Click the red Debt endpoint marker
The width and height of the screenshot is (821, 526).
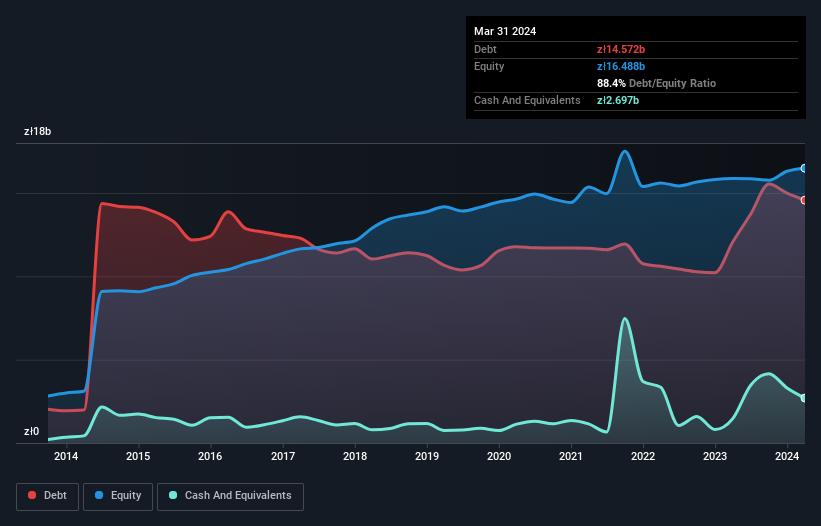pyautogui.click(x=804, y=200)
